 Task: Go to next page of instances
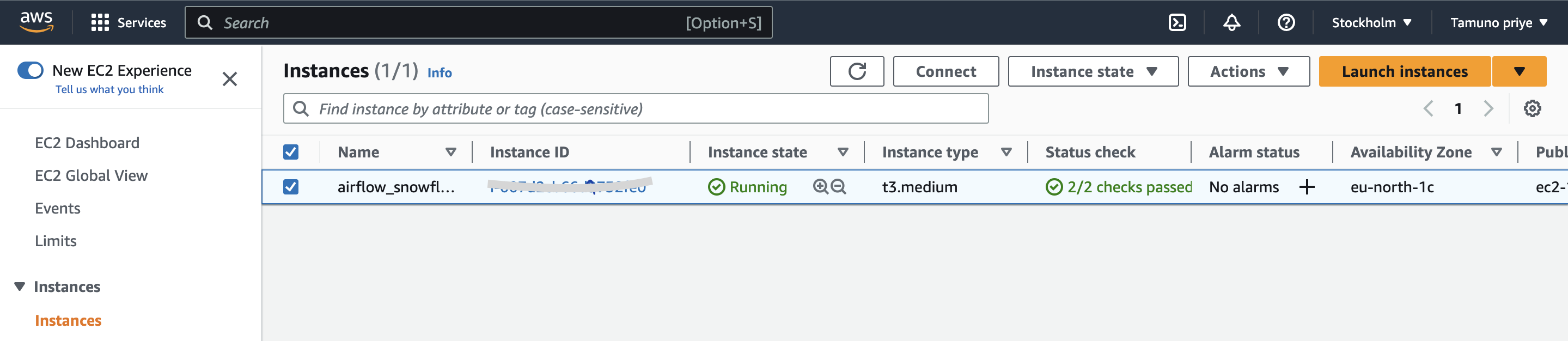tap(1488, 108)
